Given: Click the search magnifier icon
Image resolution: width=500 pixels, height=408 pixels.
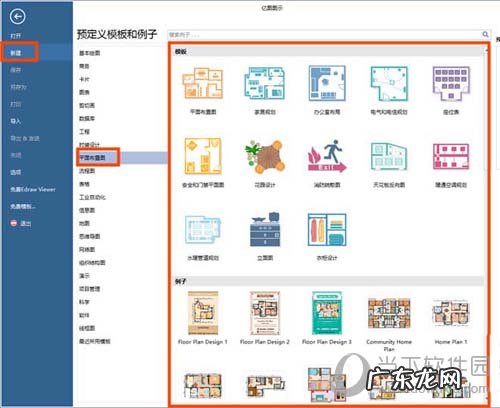Looking at the screenshot, I should pos(485,34).
